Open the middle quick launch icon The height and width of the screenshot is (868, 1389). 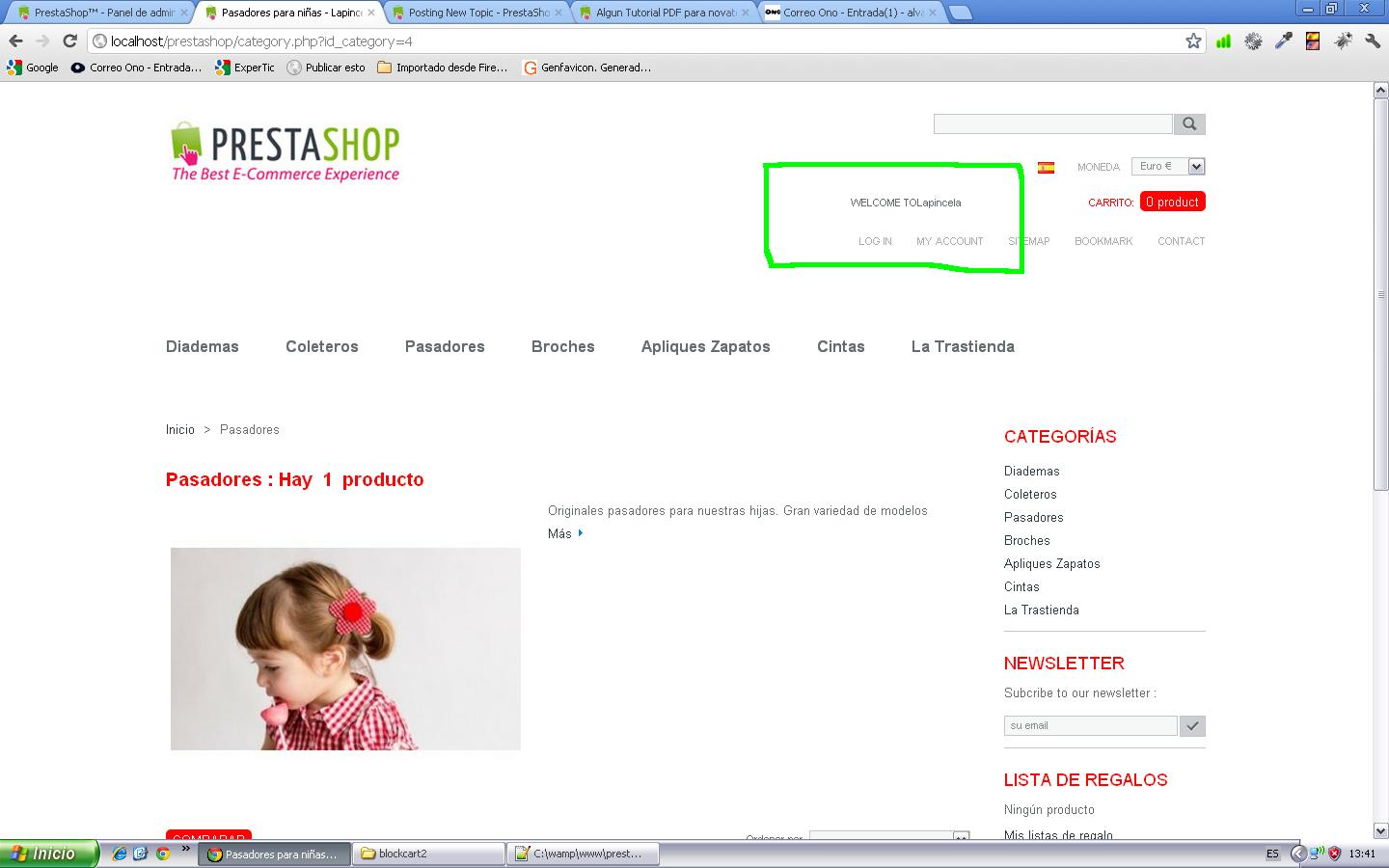point(141,854)
